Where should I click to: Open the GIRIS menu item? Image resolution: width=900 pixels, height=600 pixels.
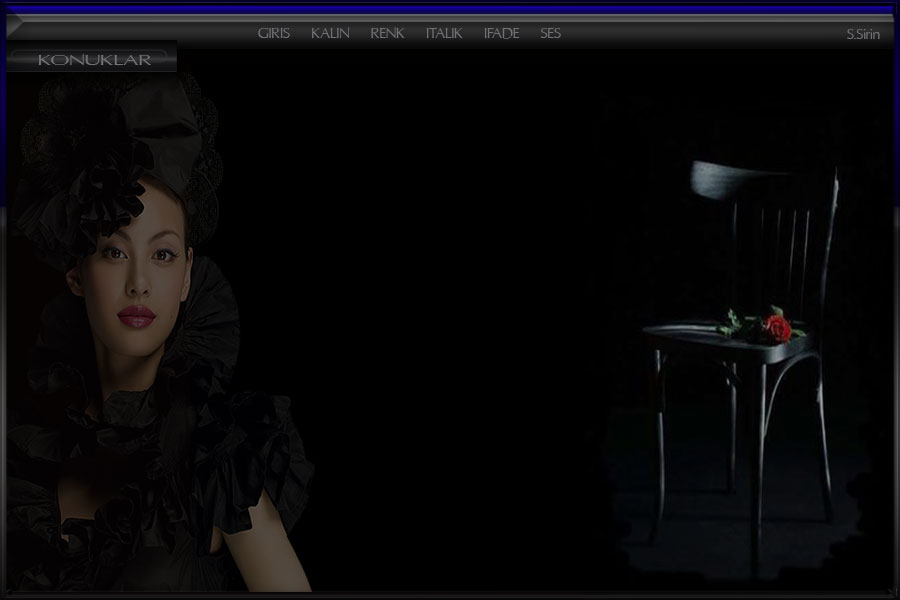point(273,33)
